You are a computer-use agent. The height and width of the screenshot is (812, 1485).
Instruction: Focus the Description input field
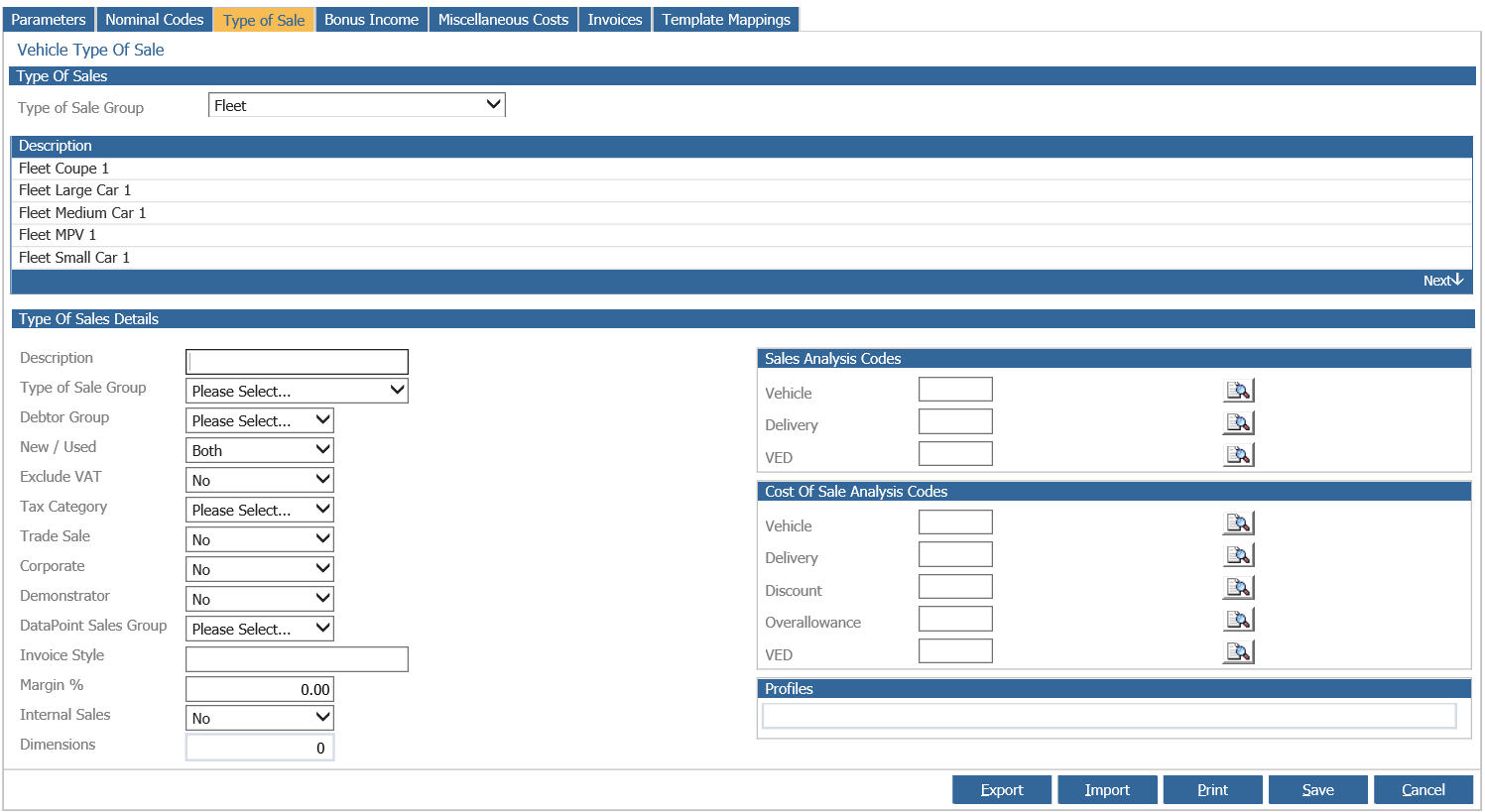point(297,361)
